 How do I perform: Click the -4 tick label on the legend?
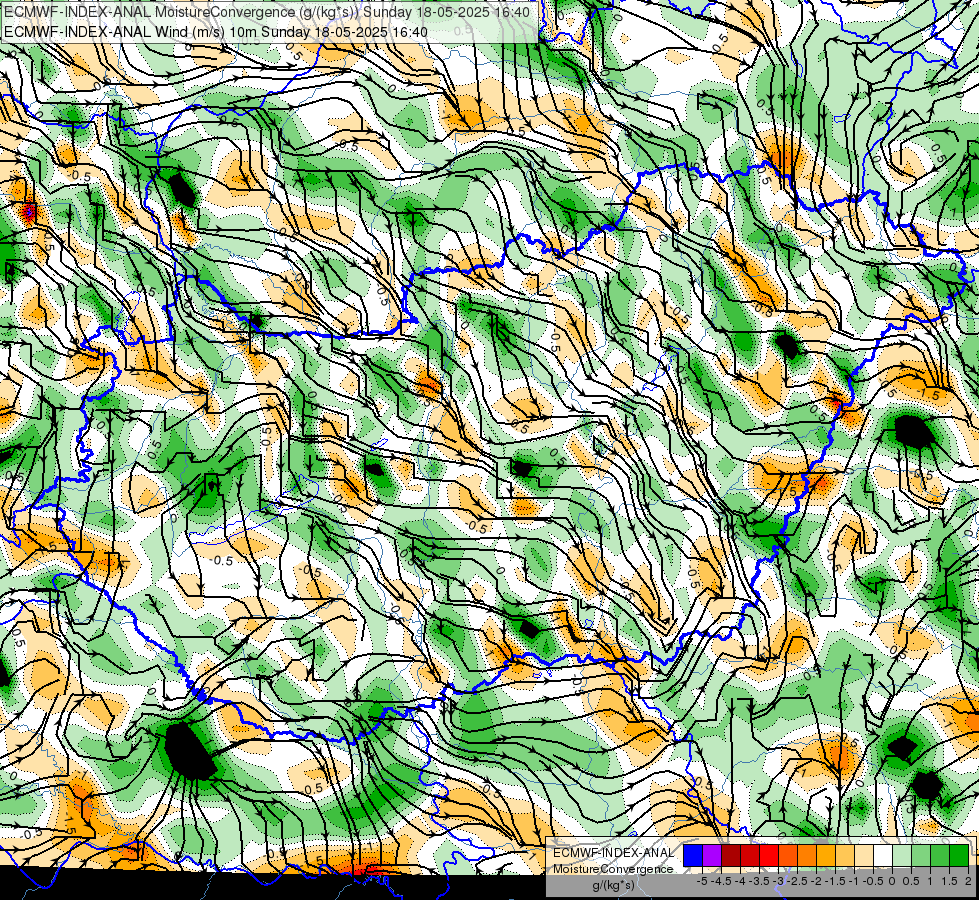(740, 881)
